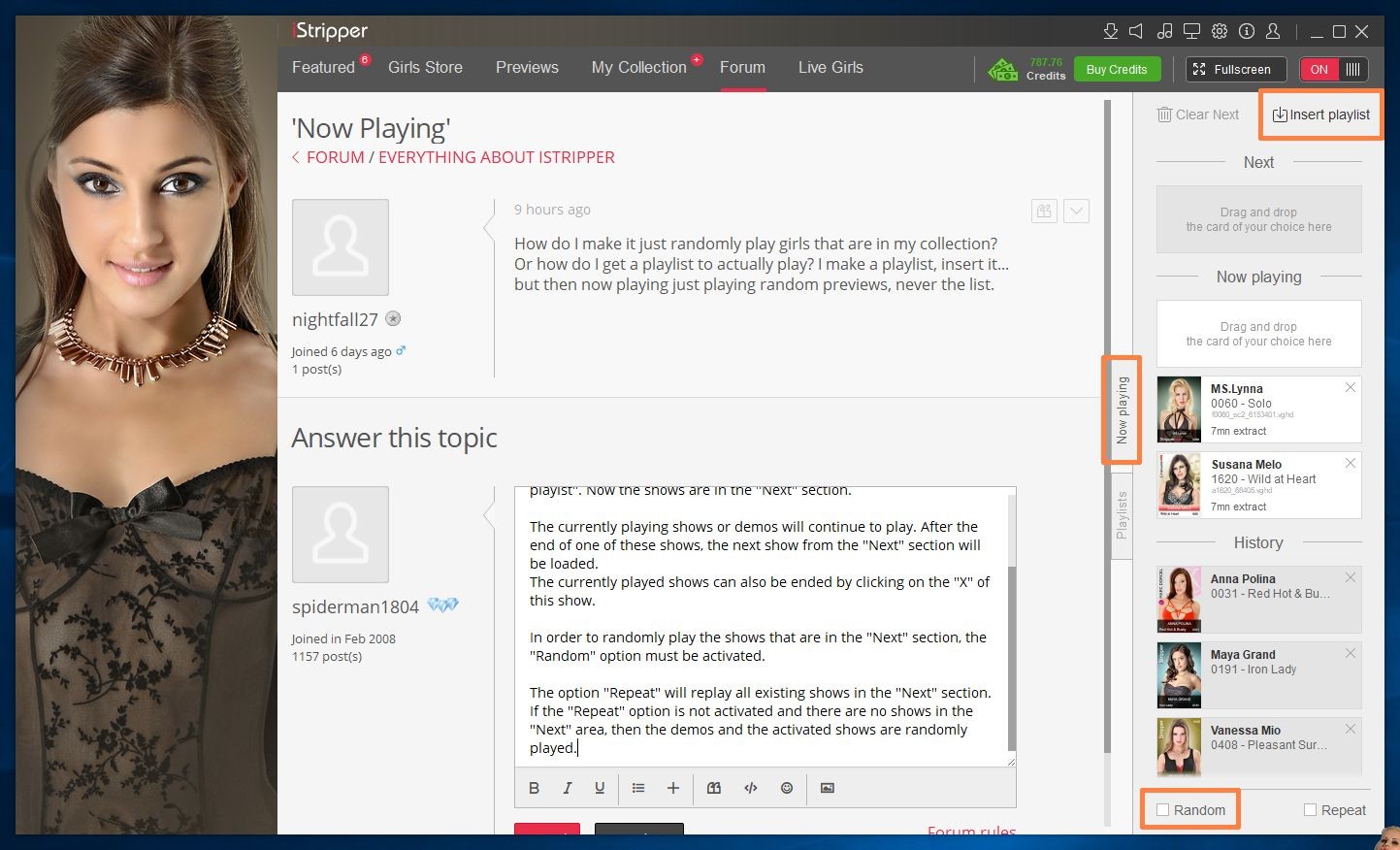Enable the Random checkbox

point(1162,810)
